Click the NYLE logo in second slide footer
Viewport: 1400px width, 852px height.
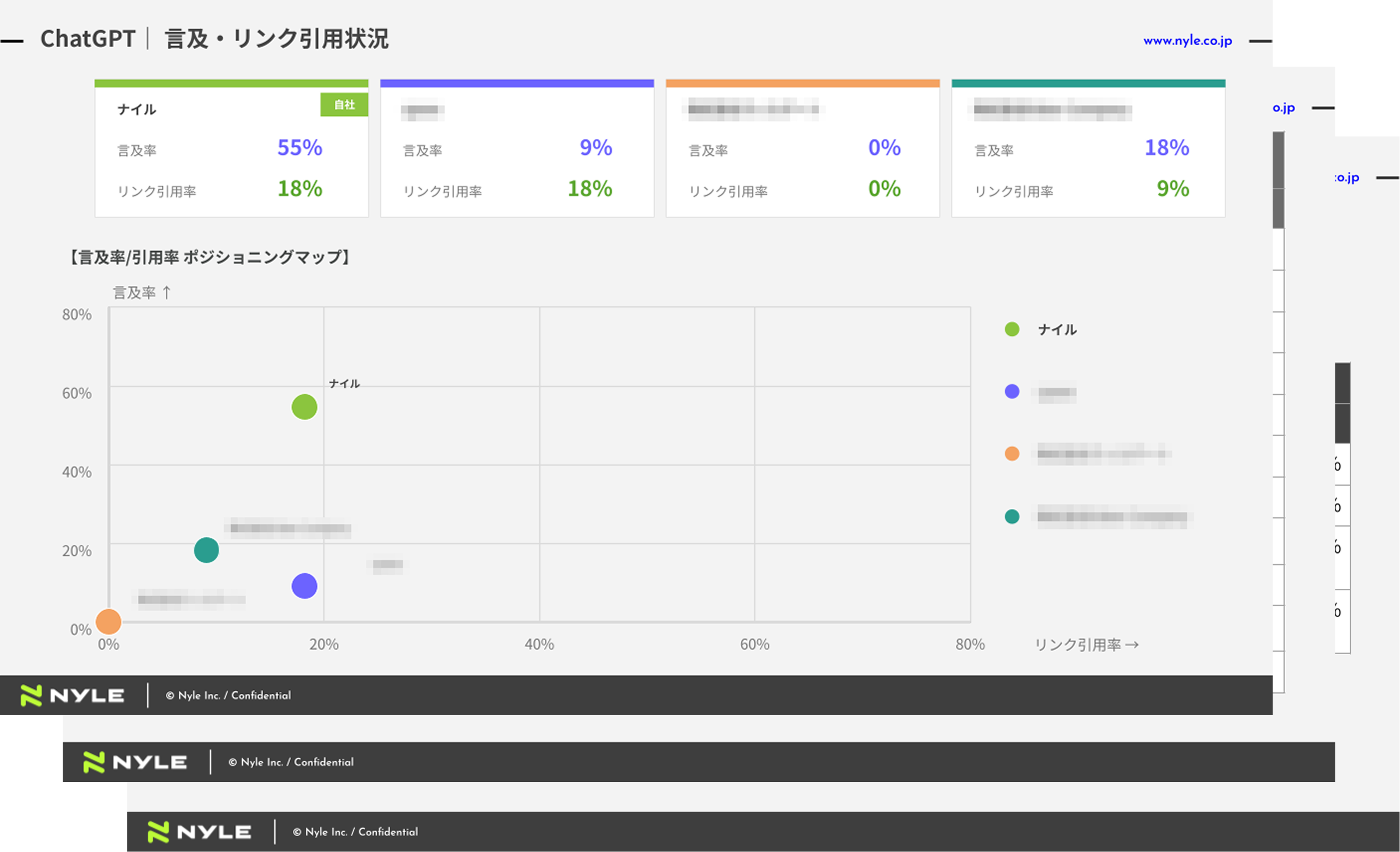pos(135,763)
